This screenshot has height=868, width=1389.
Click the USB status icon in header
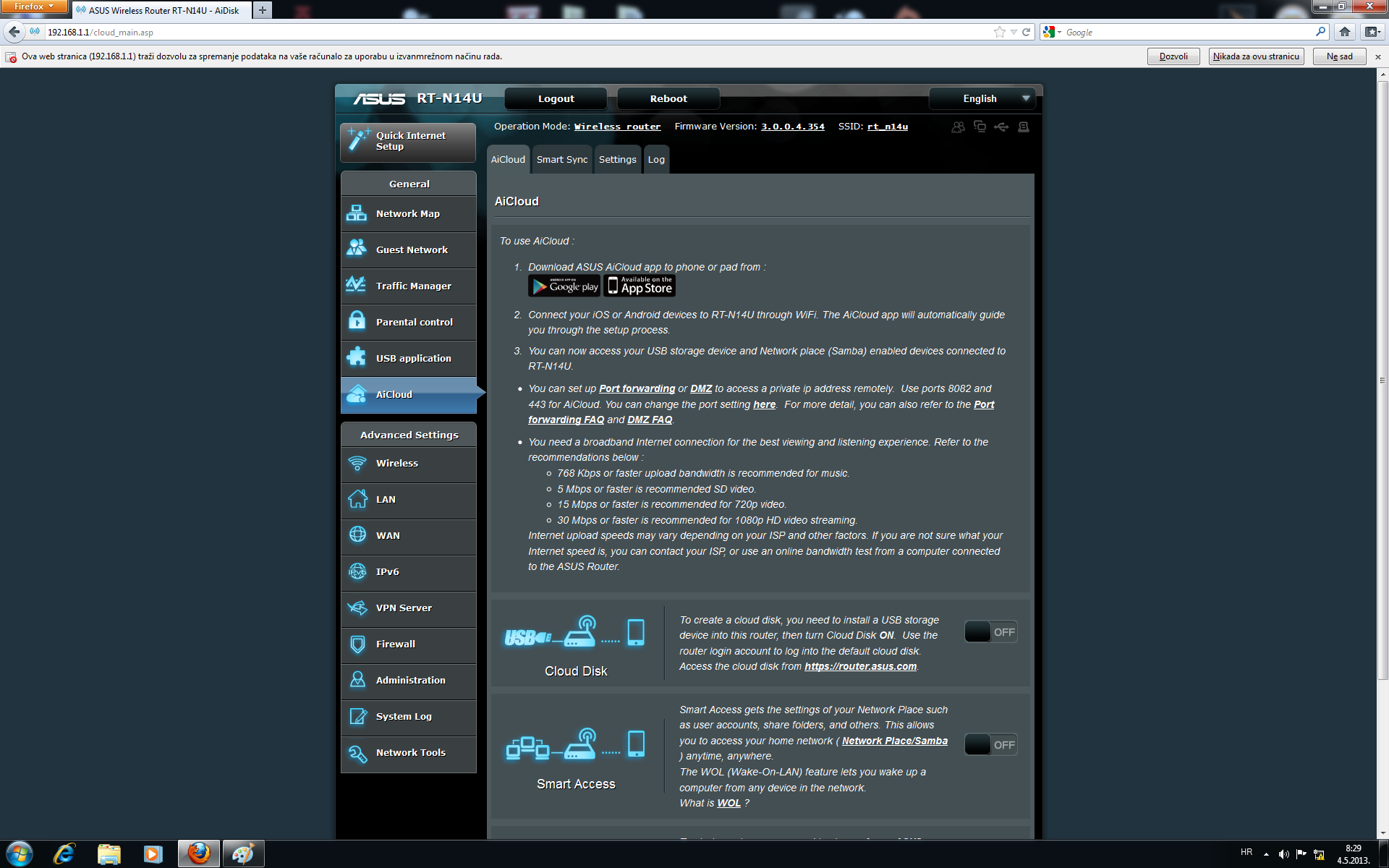pos(1001,127)
